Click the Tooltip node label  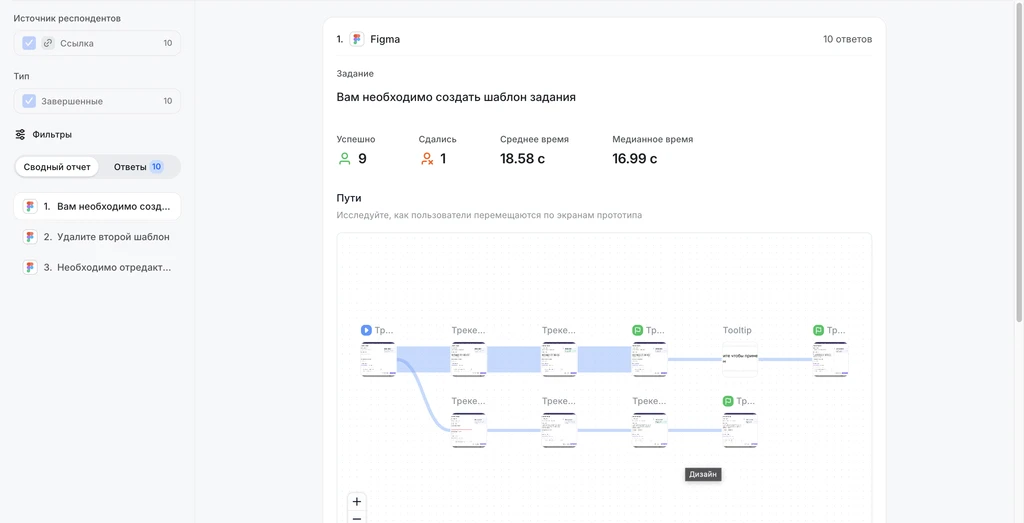coord(737,330)
